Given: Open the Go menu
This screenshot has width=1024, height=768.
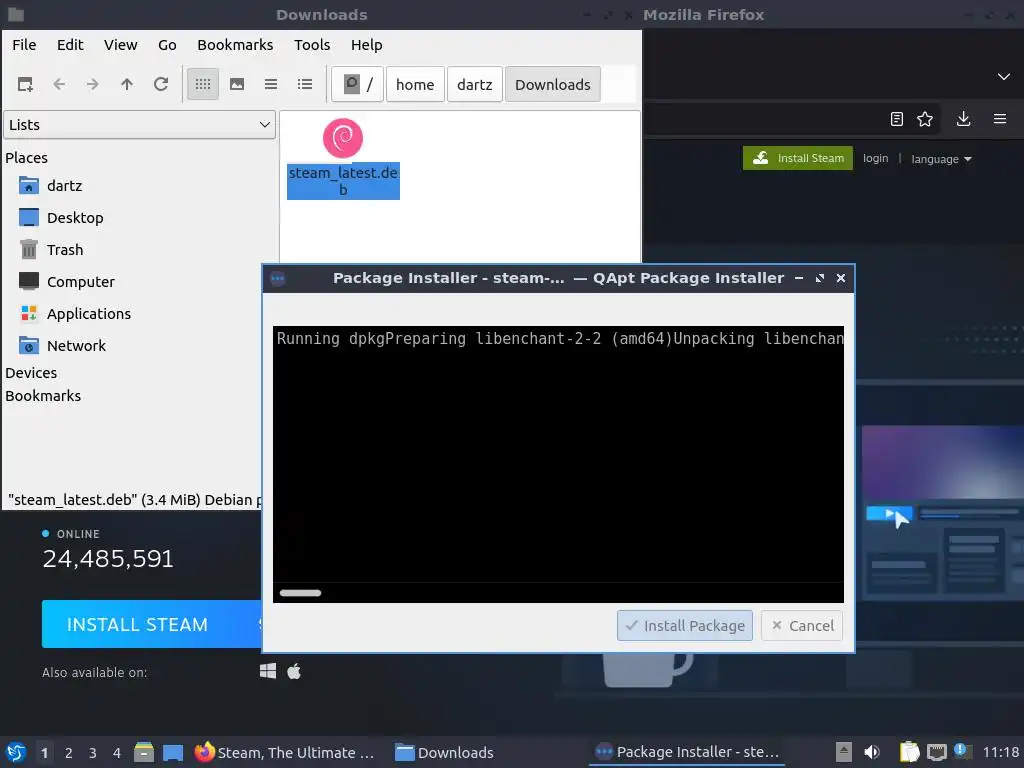Looking at the screenshot, I should click(x=167, y=45).
